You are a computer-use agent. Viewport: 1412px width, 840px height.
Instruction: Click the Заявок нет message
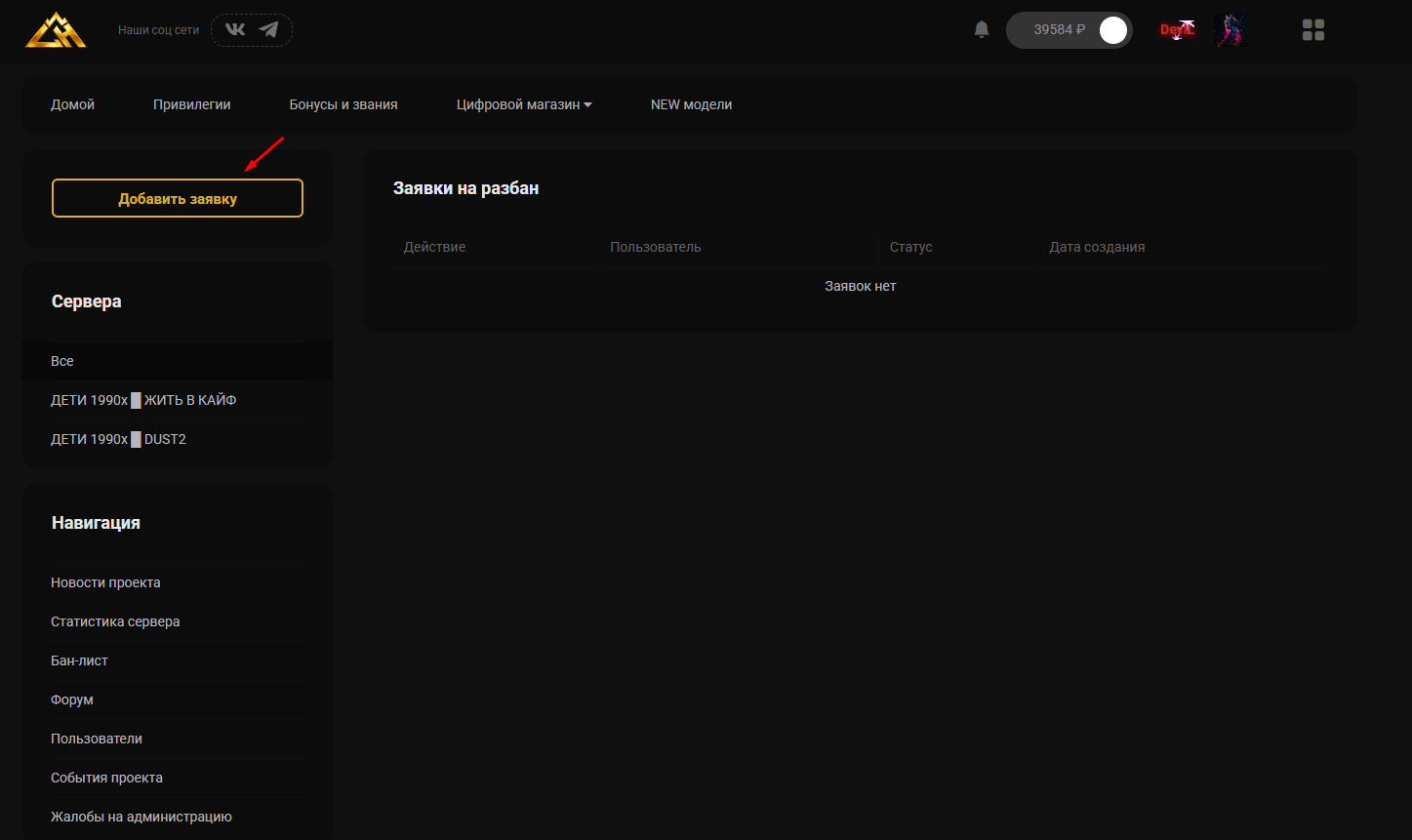(861, 286)
